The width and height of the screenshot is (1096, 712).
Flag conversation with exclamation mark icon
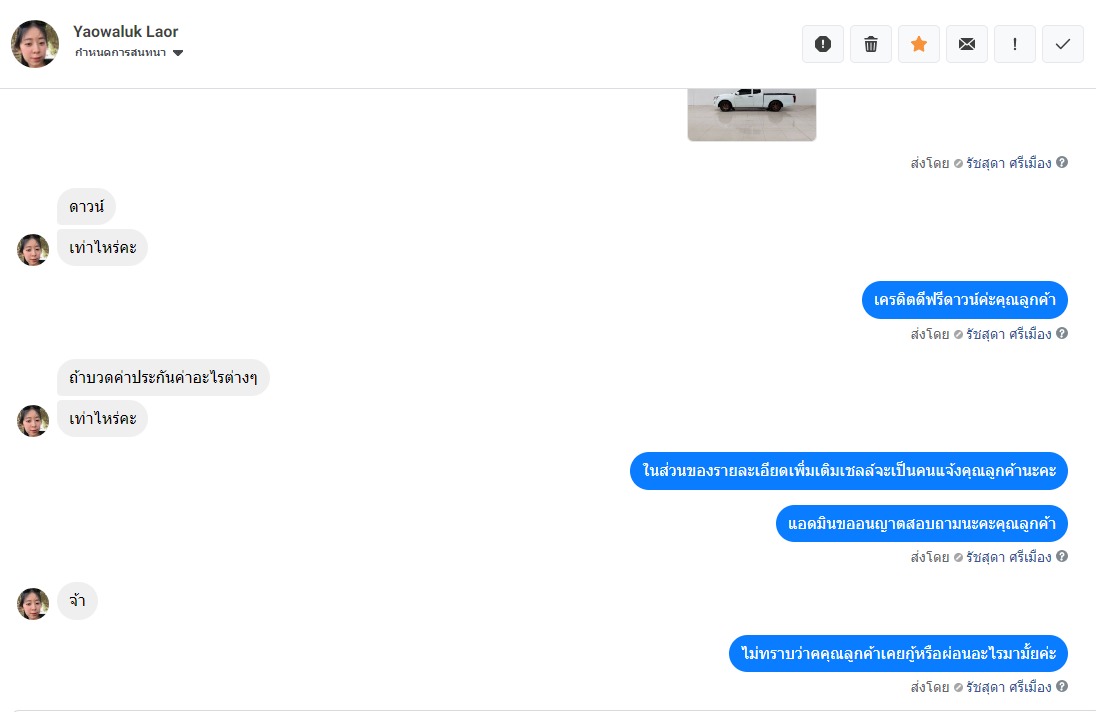coord(1015,44)
